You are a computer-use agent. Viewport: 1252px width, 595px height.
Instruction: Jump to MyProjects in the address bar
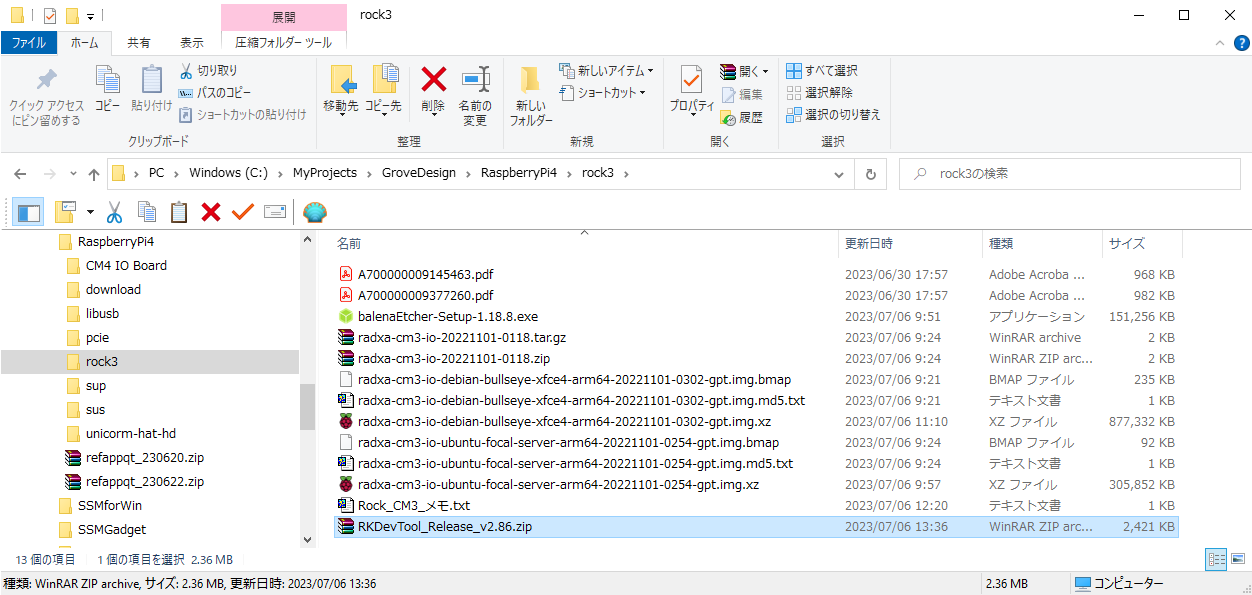(325, 173)
